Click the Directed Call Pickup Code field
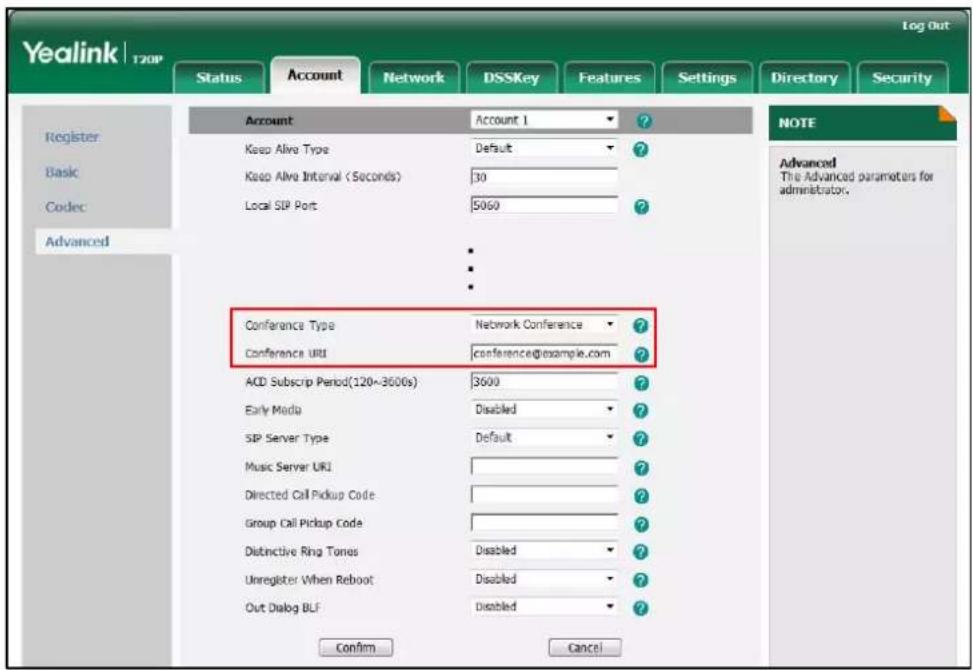 pos(544,494)
